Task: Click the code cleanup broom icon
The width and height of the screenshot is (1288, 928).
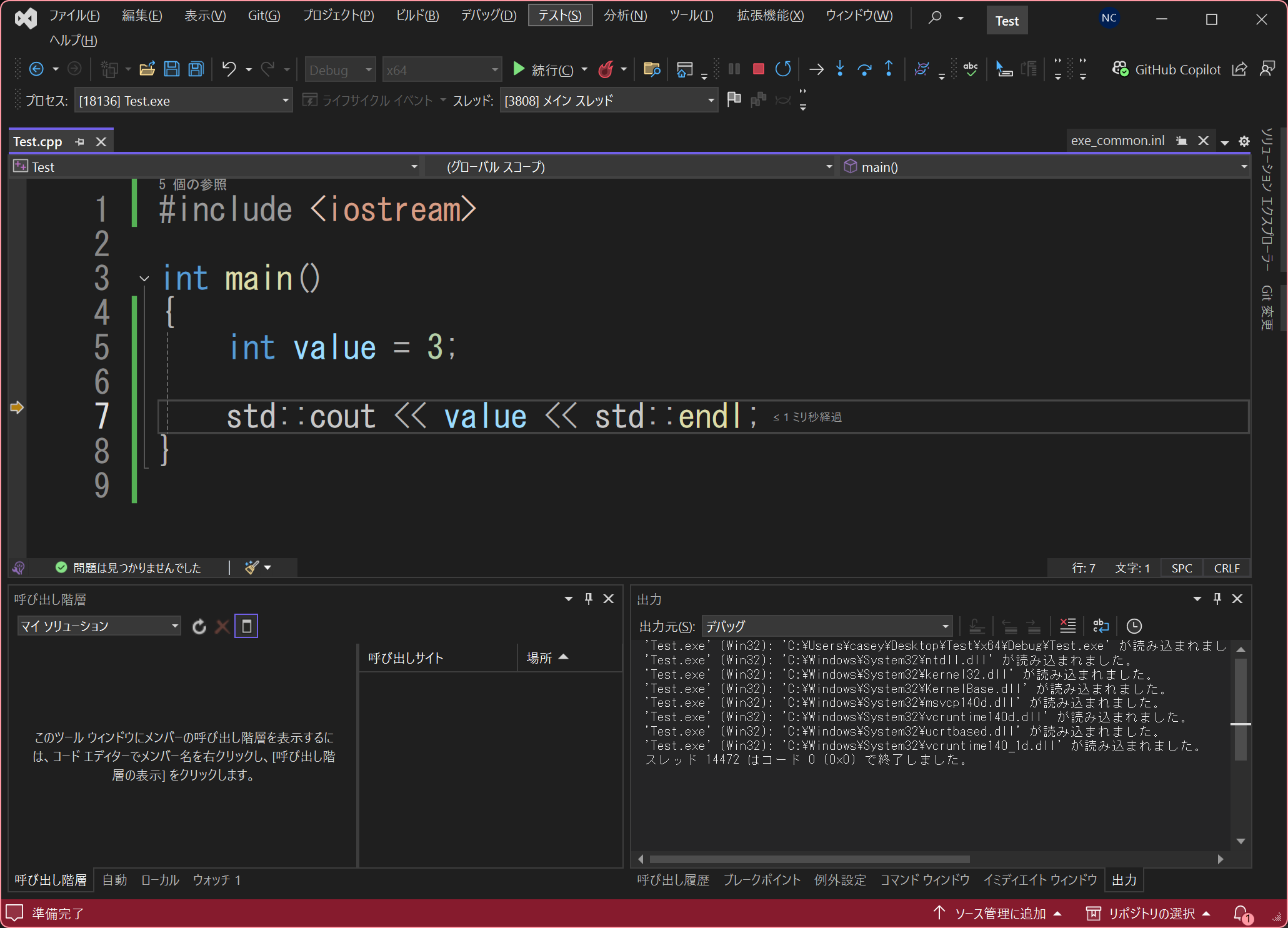Action: [x=252, y=567]
